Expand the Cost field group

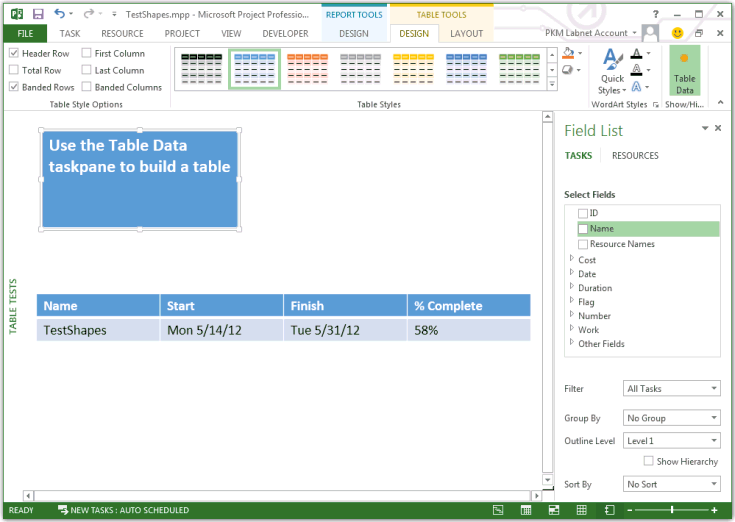pyautogui.click(x=571, y=258)
